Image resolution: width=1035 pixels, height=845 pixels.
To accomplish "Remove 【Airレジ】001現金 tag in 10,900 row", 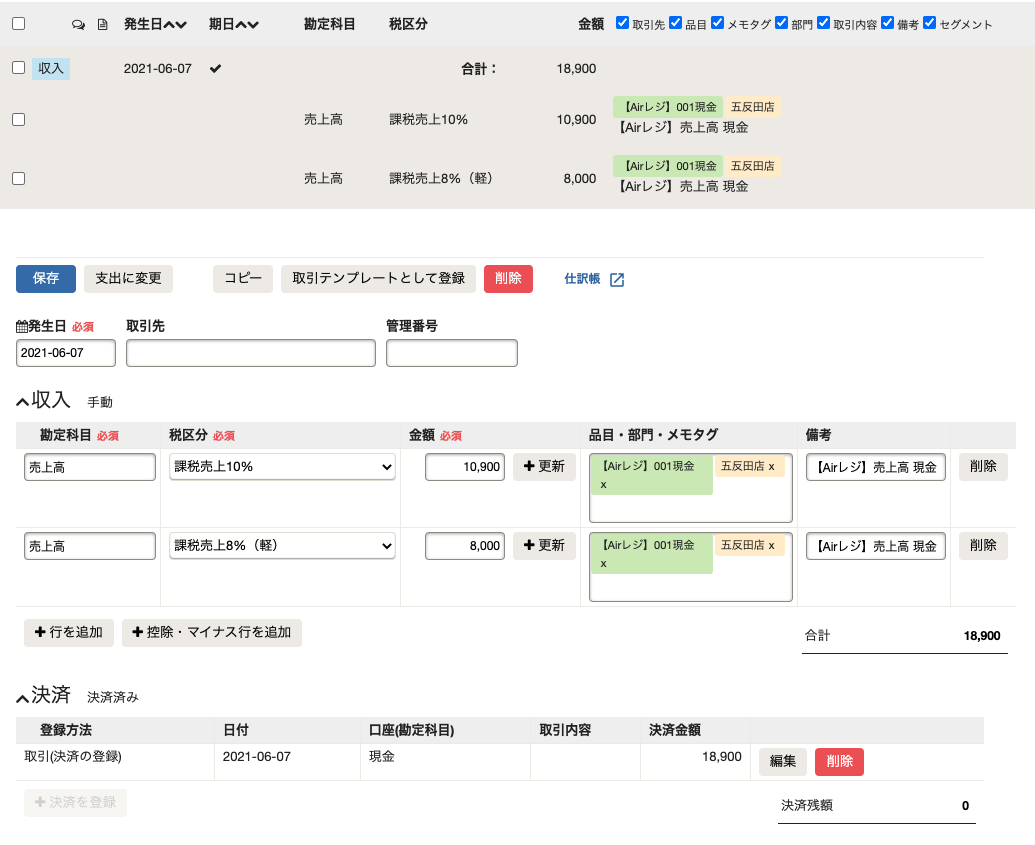I will tap(603, 485).
